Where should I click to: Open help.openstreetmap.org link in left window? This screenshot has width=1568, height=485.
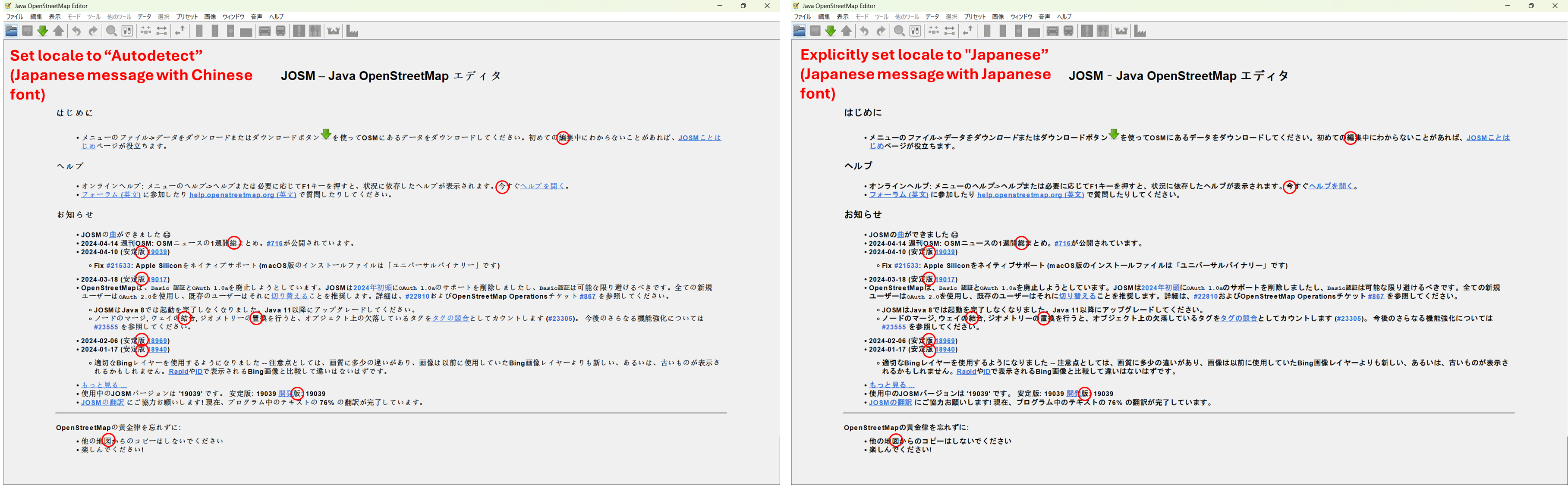click(243, 195)
